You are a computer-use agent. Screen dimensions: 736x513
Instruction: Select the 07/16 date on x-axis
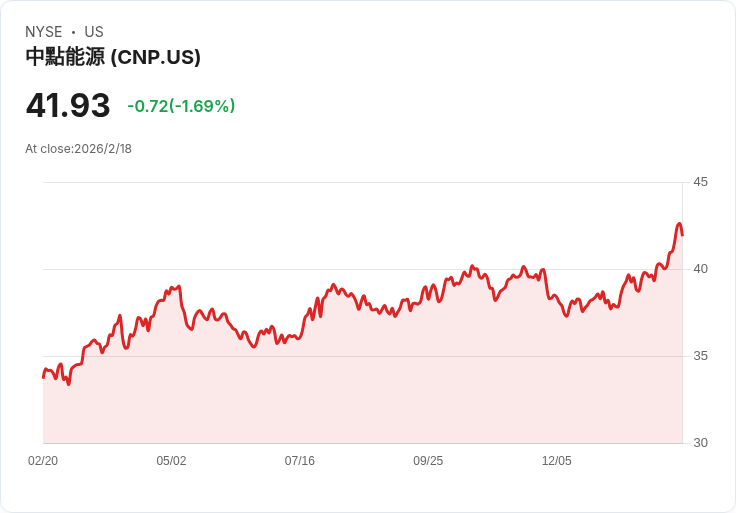tap(300, 461)
